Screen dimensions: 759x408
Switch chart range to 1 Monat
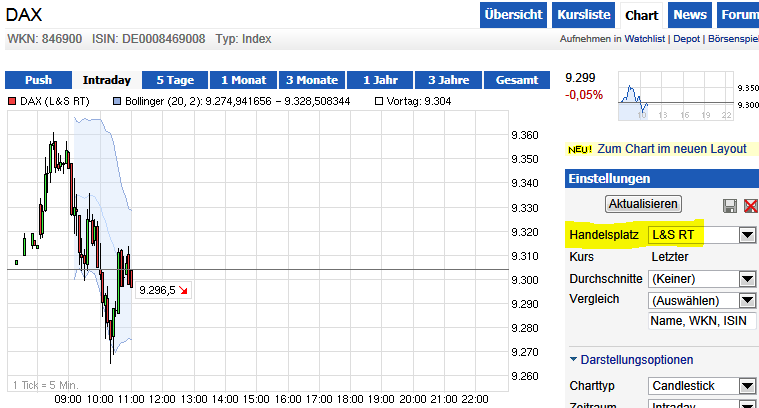click(x=243, y=80)
